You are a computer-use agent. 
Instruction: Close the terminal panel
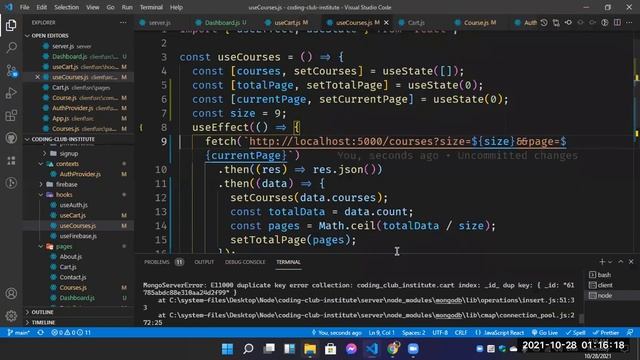click(631, 262)
